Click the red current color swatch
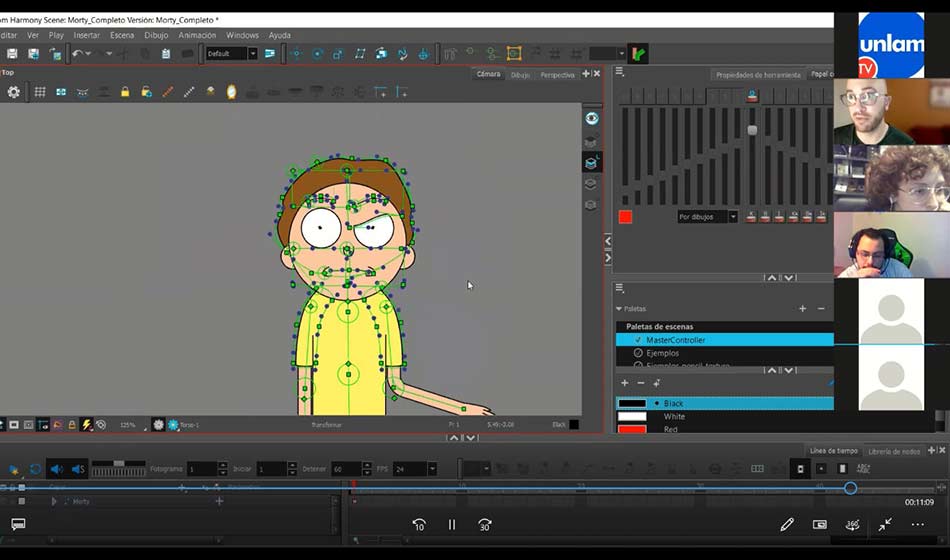950x560 pixels. tap(625, 217)
